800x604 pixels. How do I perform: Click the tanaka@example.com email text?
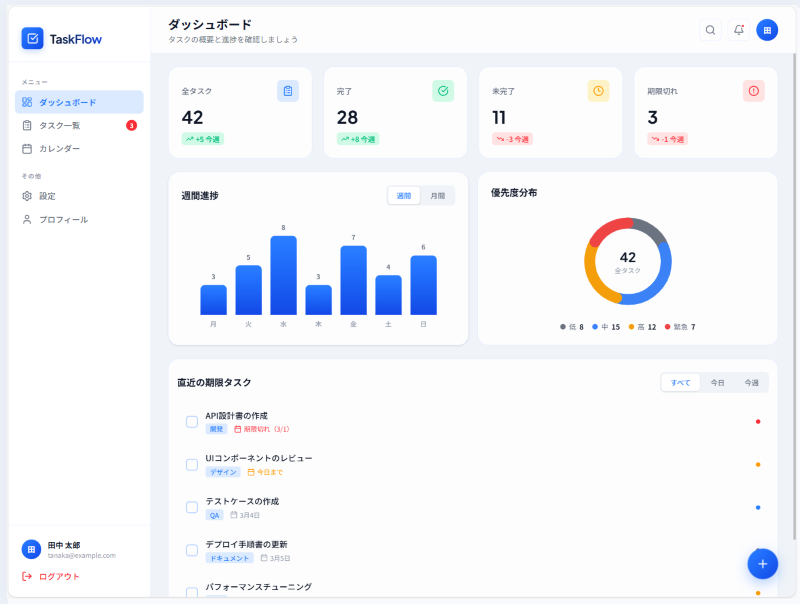tap(82, 556)
